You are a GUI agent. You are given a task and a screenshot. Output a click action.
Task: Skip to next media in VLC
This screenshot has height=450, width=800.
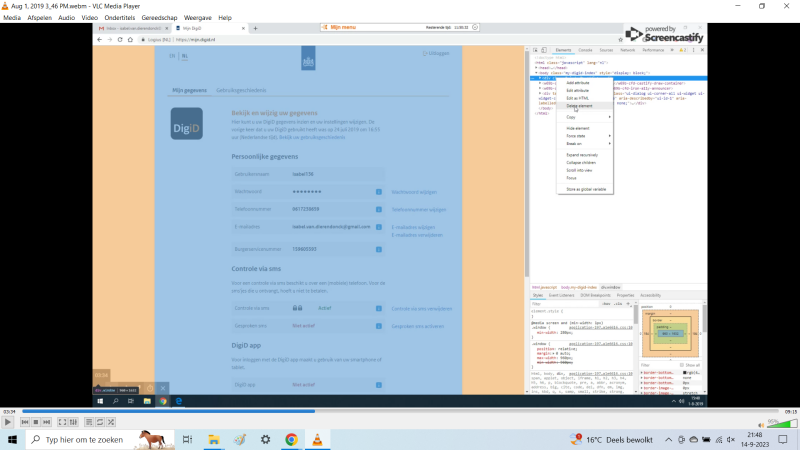pyautogui.click(x=46, y=423)
